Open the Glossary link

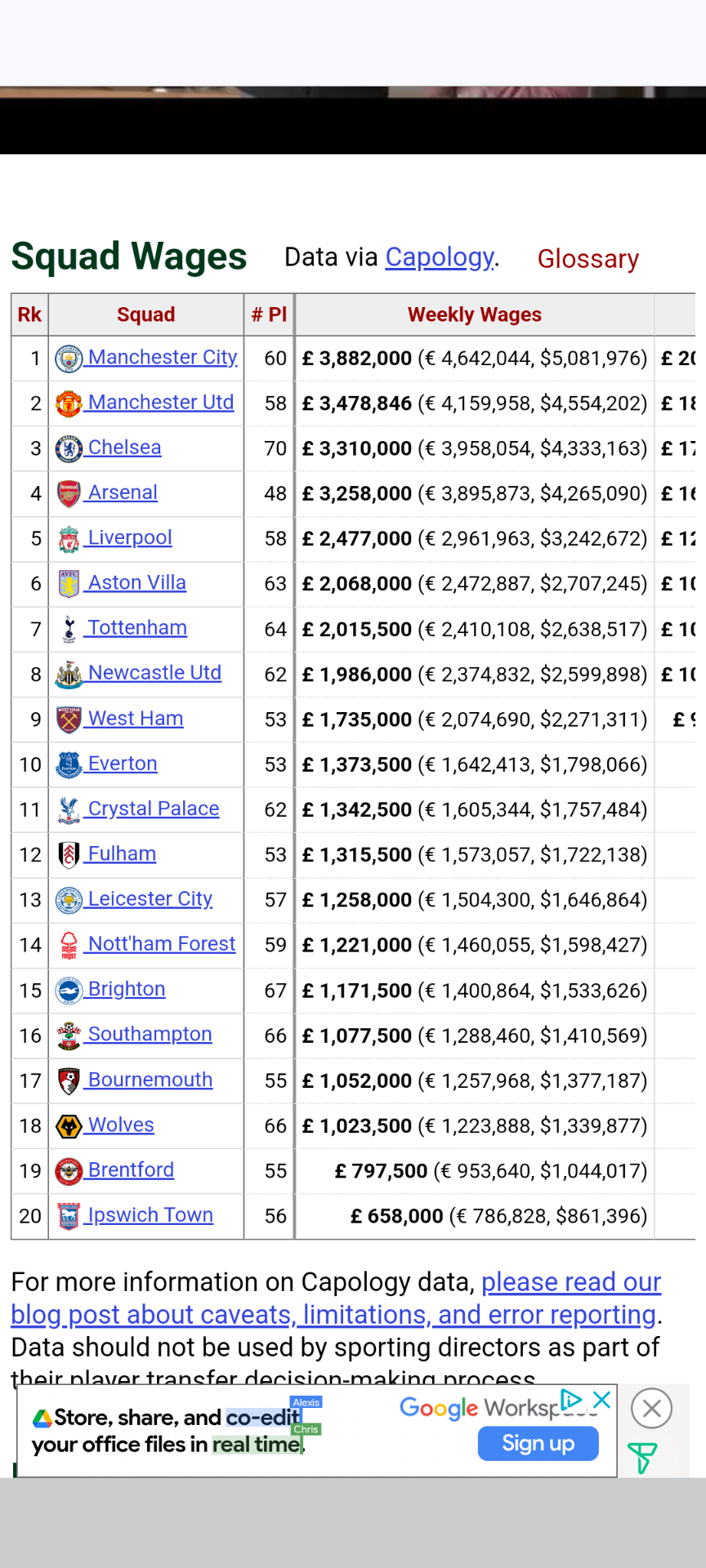coord(588,259)
